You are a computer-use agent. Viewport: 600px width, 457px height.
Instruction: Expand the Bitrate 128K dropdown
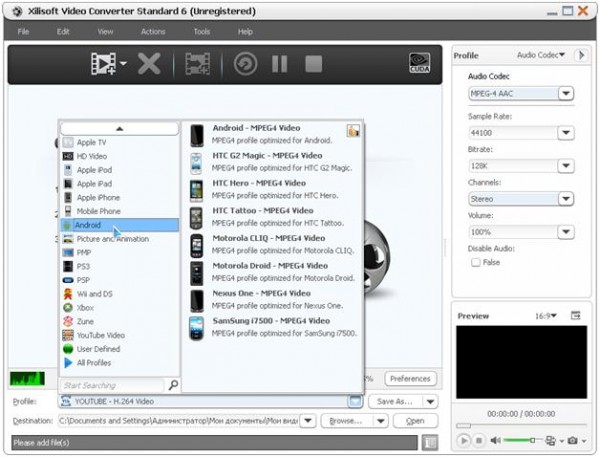566,166
